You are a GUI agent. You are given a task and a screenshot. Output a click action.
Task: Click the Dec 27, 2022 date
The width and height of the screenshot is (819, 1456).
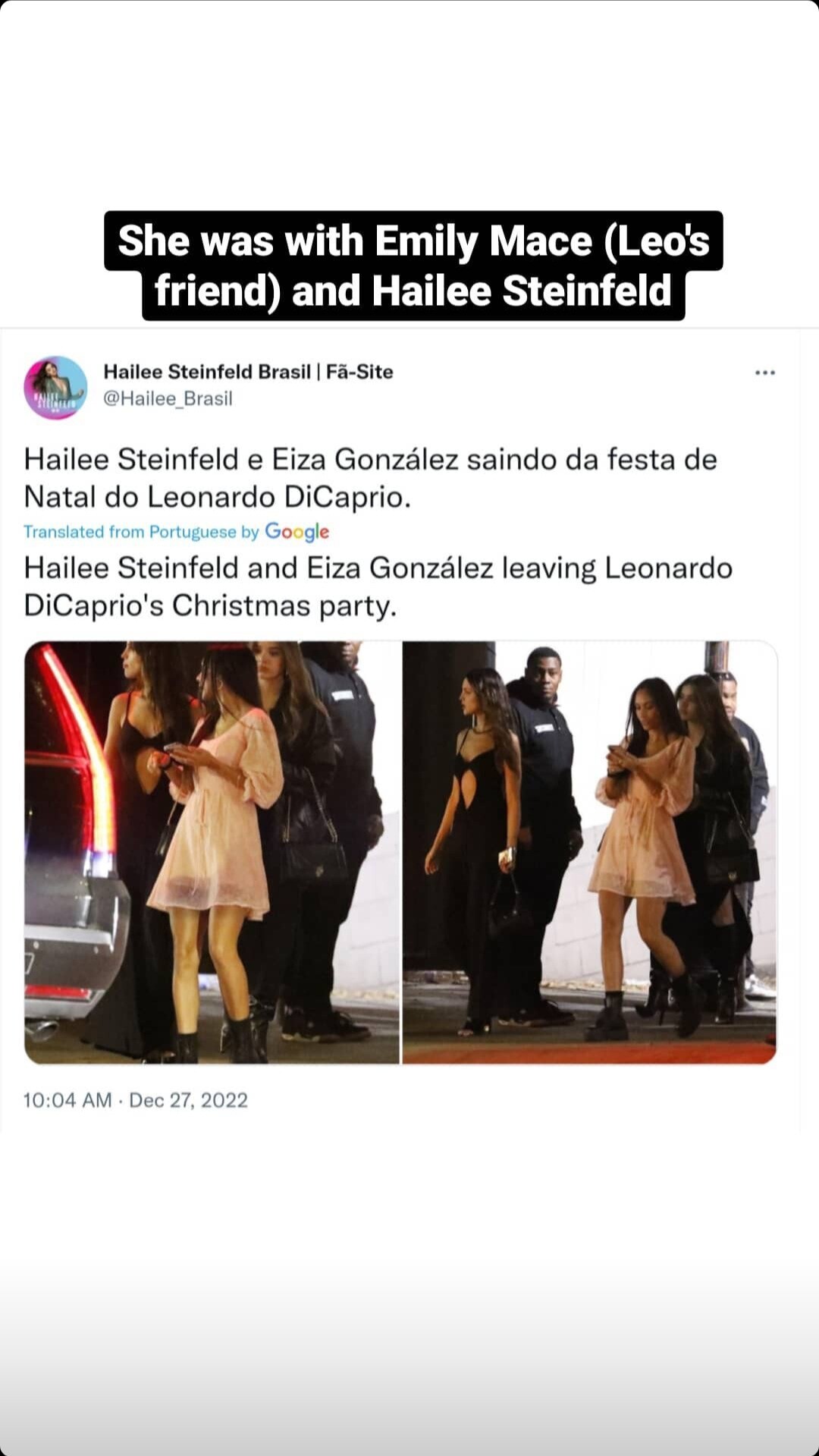188,1100
